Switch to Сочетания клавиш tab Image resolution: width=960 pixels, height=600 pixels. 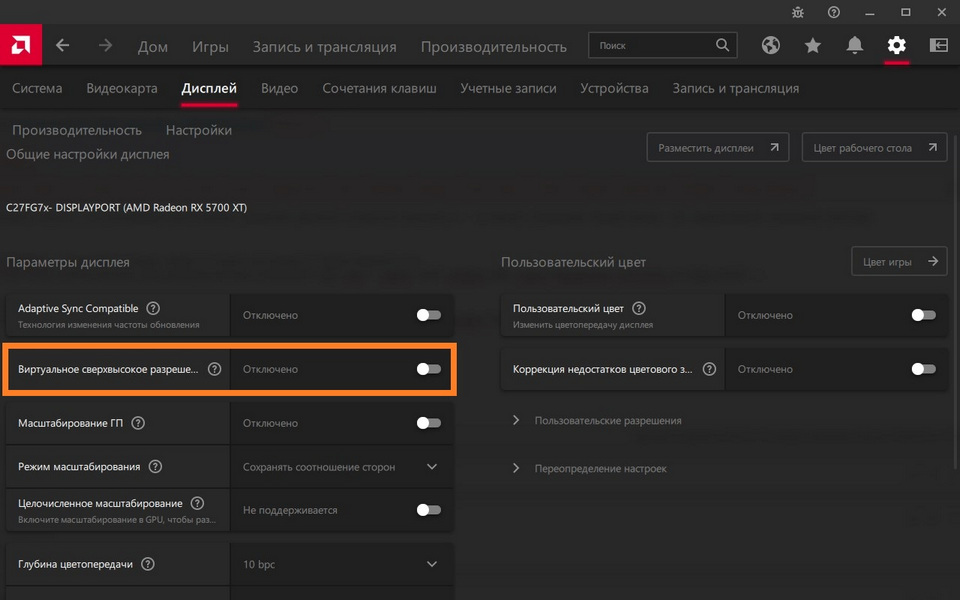click(380, 88)
